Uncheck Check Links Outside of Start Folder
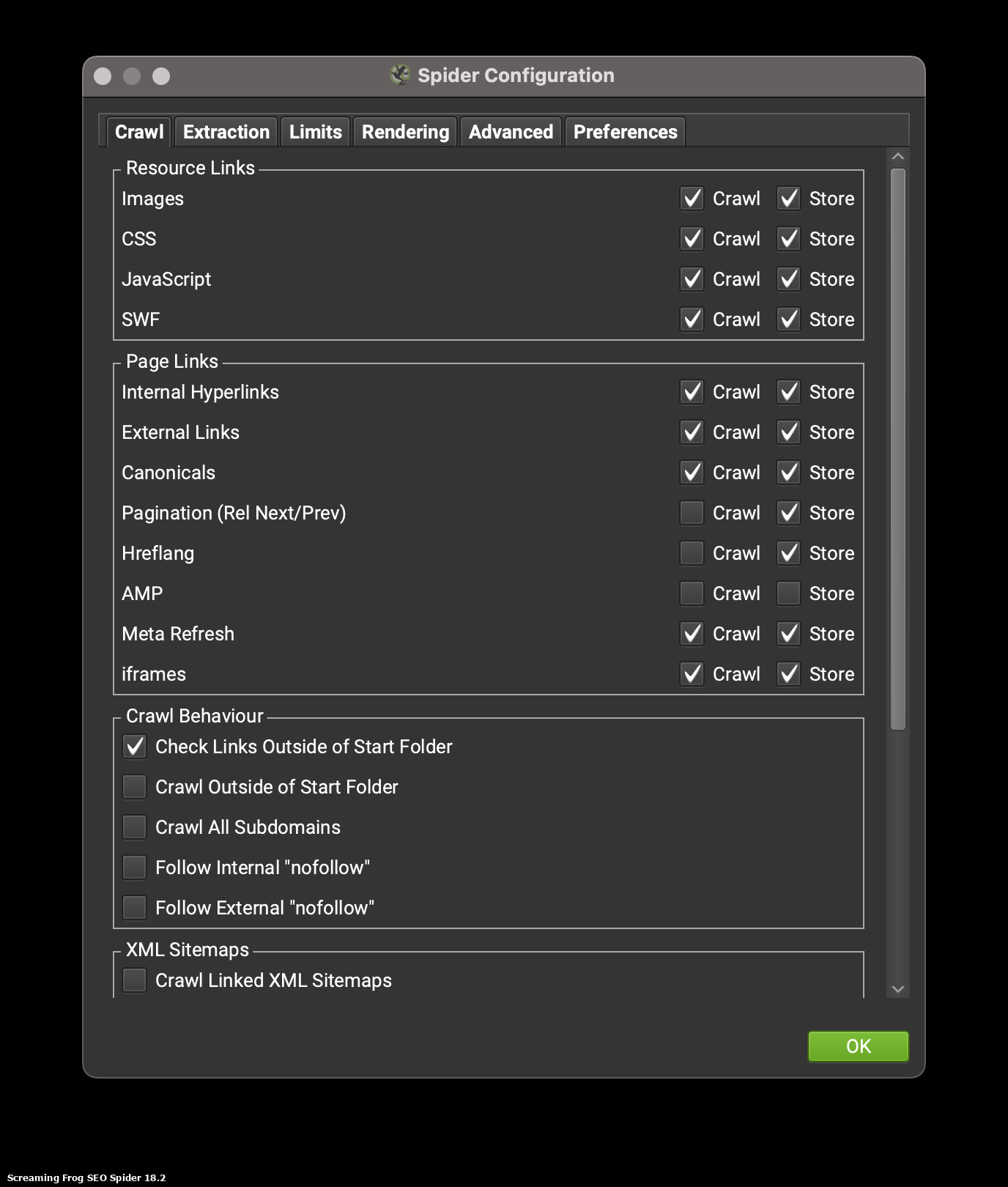This screenshot has height=1187, width=1008. 135,747
